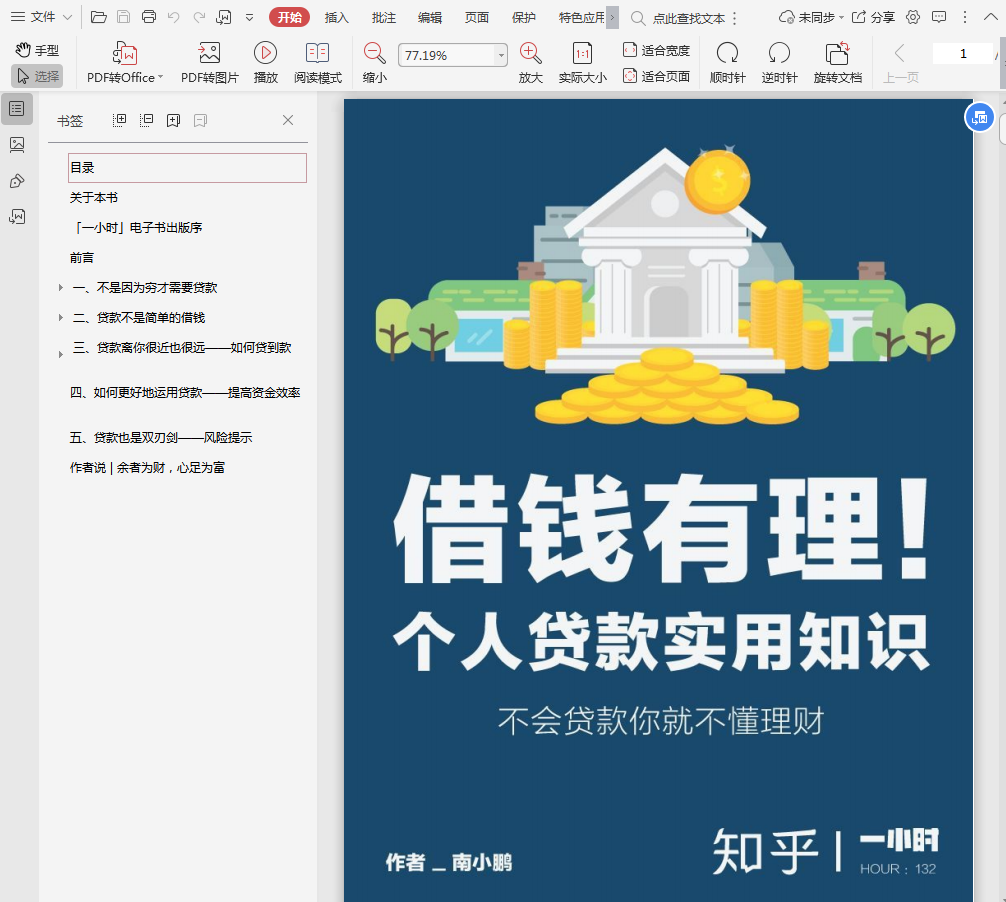This screenshot has width=1006, height=902.
Task: Open the 特色应用 tab
Action: click(581, 18)
